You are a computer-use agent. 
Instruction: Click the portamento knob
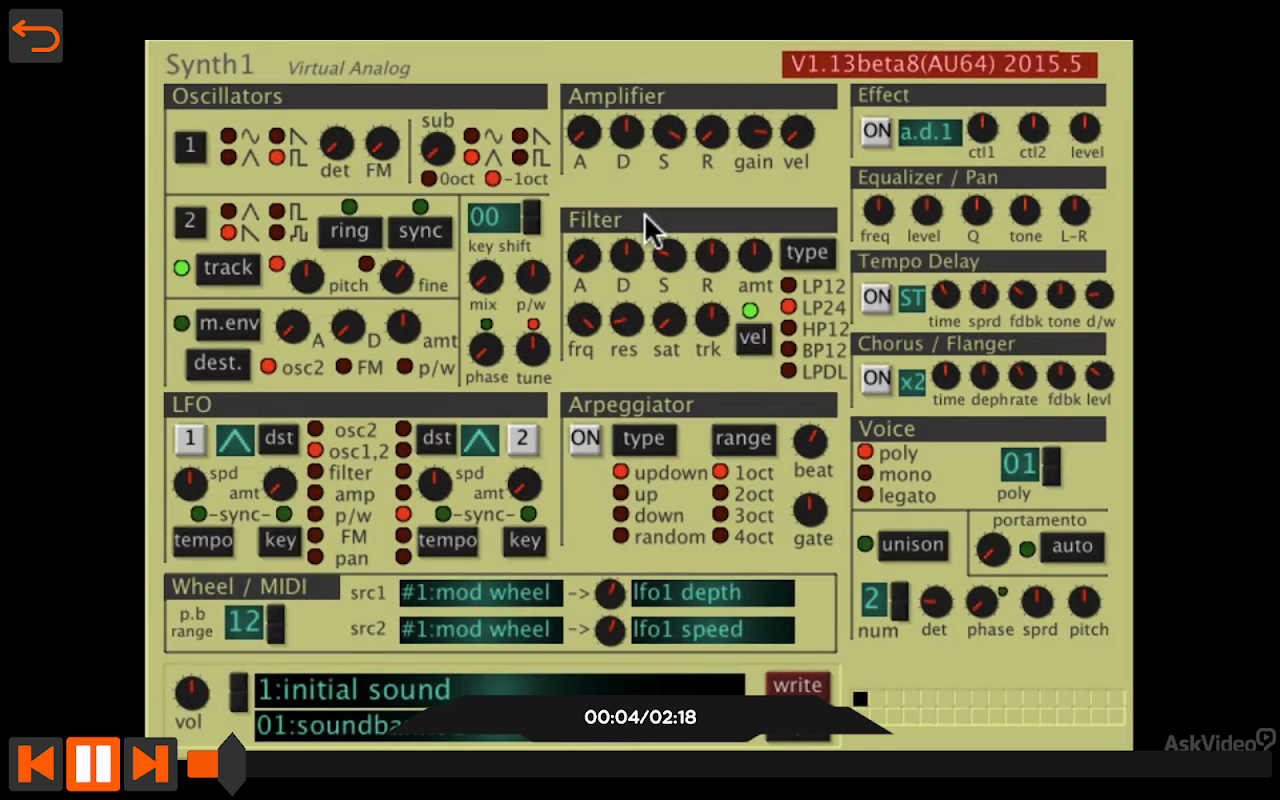point(993,548)
